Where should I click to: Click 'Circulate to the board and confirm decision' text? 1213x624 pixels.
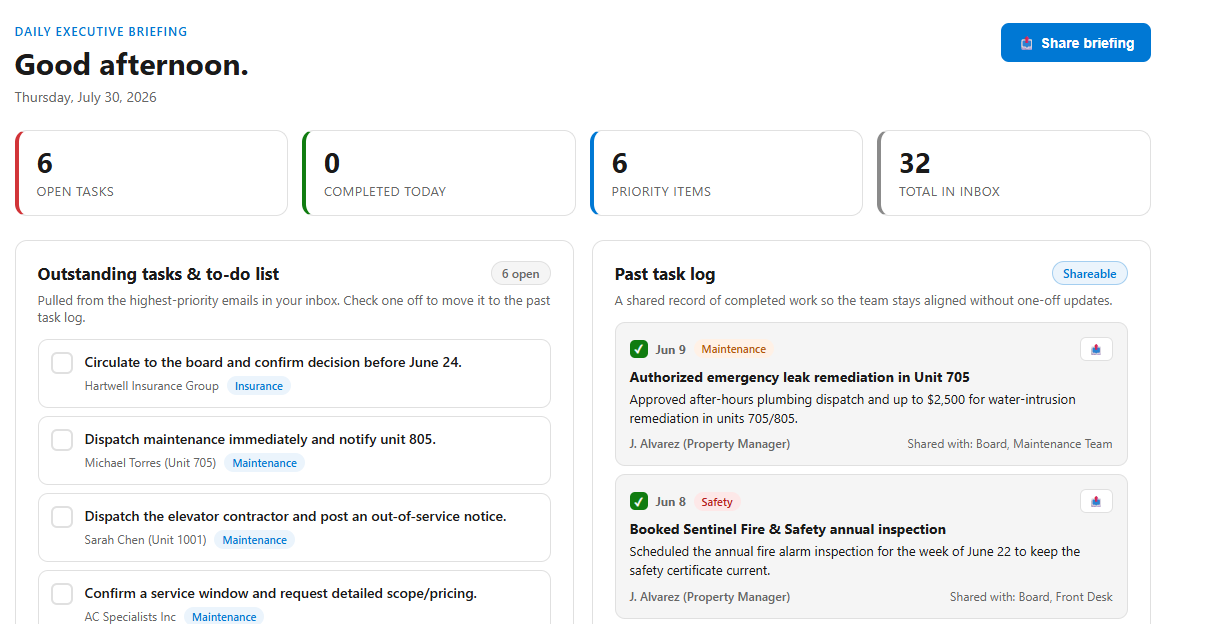[x=273, y=362]
